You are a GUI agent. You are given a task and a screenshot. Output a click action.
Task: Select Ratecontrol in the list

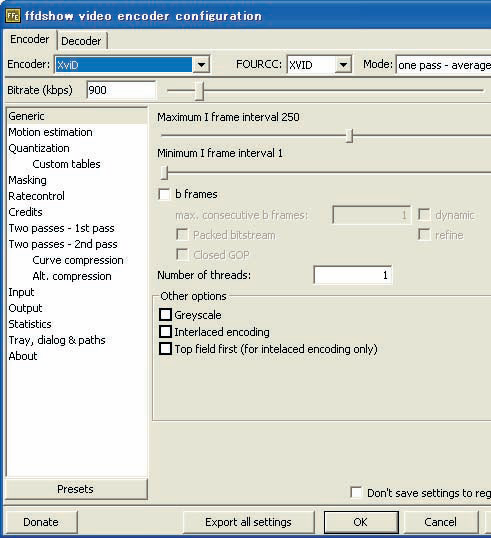[36, 196]
